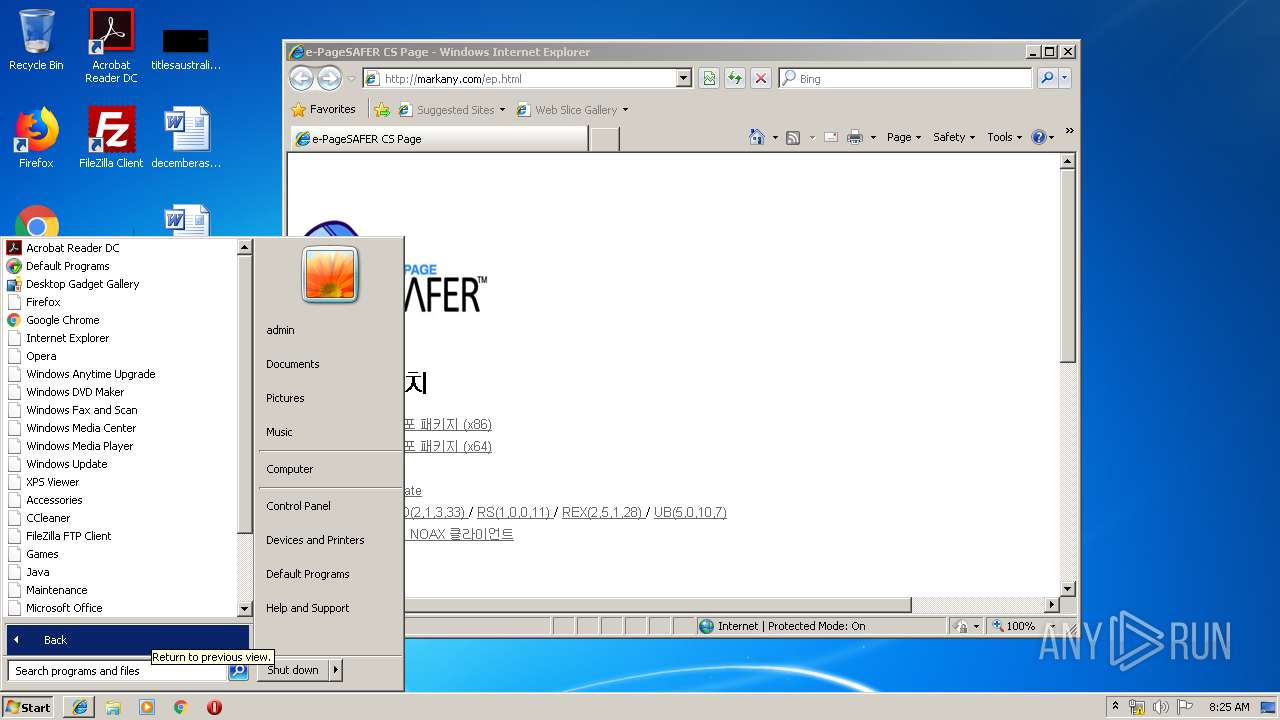Expand Shut down options arrow
1280x720 pixels.
(x=335, y=670)
